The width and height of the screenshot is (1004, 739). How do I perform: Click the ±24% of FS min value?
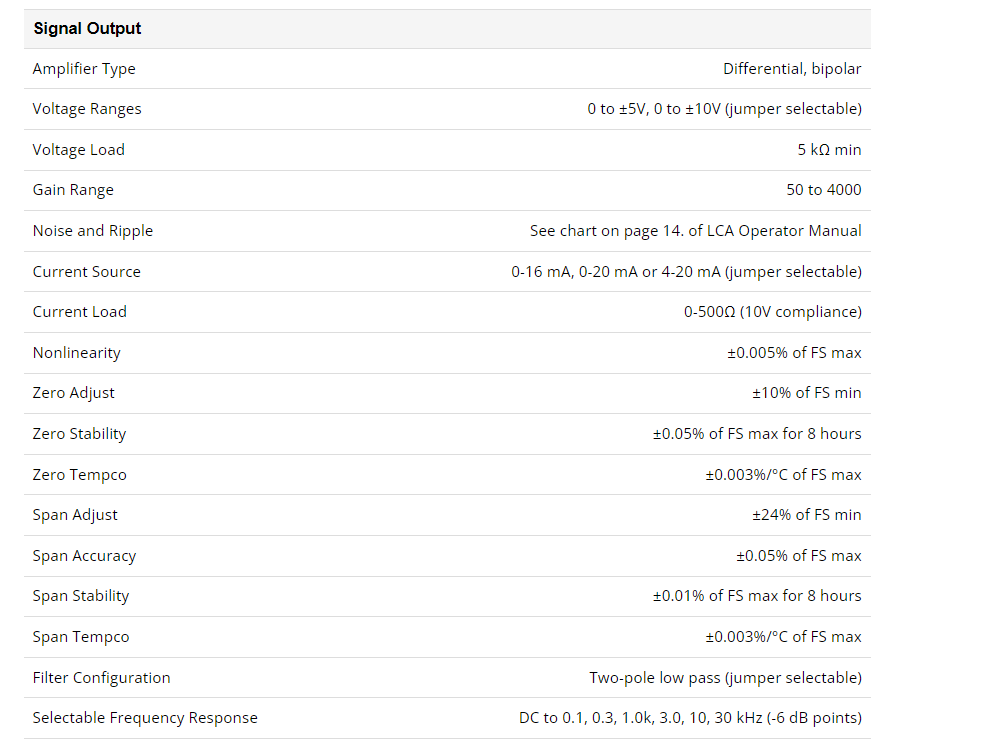click(807, 515)
